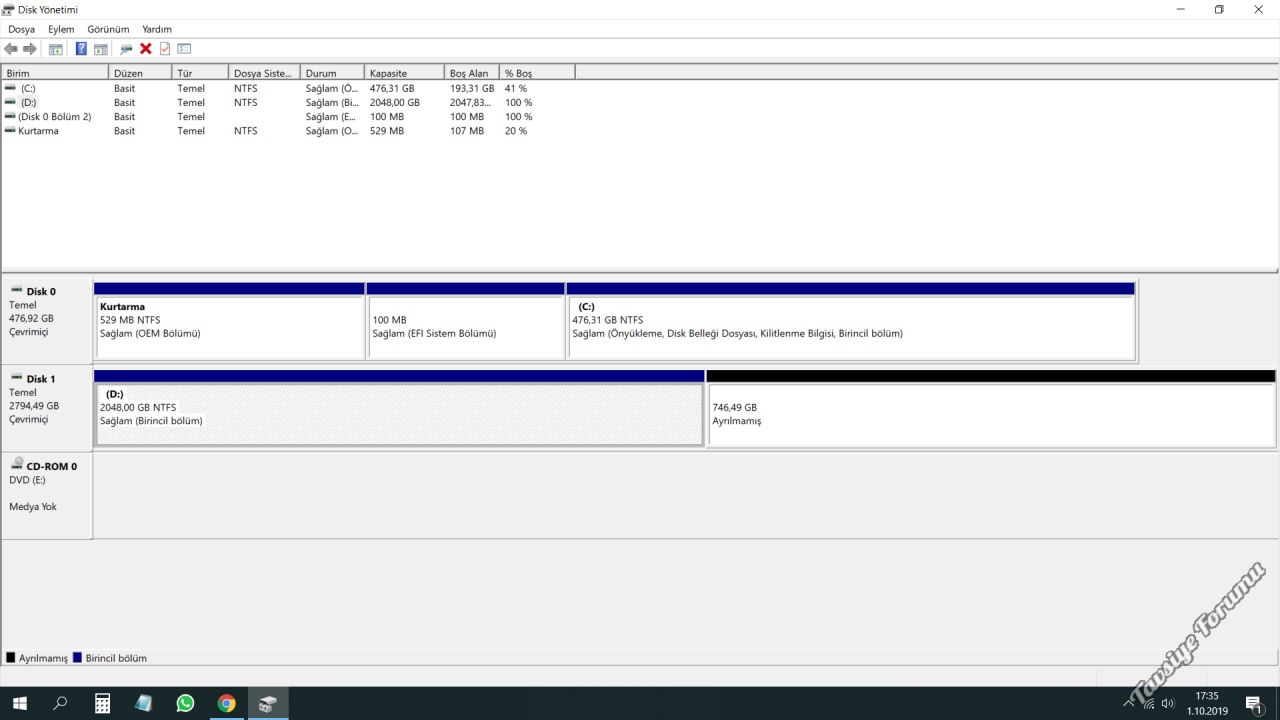Open the blue Help question-mark icon
This screenshot has width=1280, height=720.
tap(81, 49)
